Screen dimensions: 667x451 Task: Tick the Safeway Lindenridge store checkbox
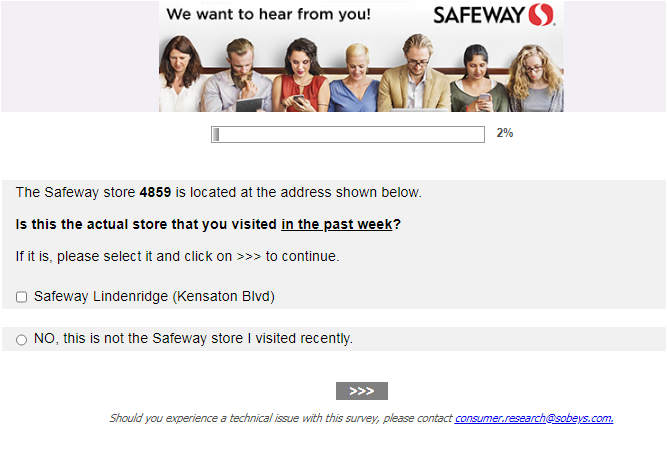click(22, 297)
